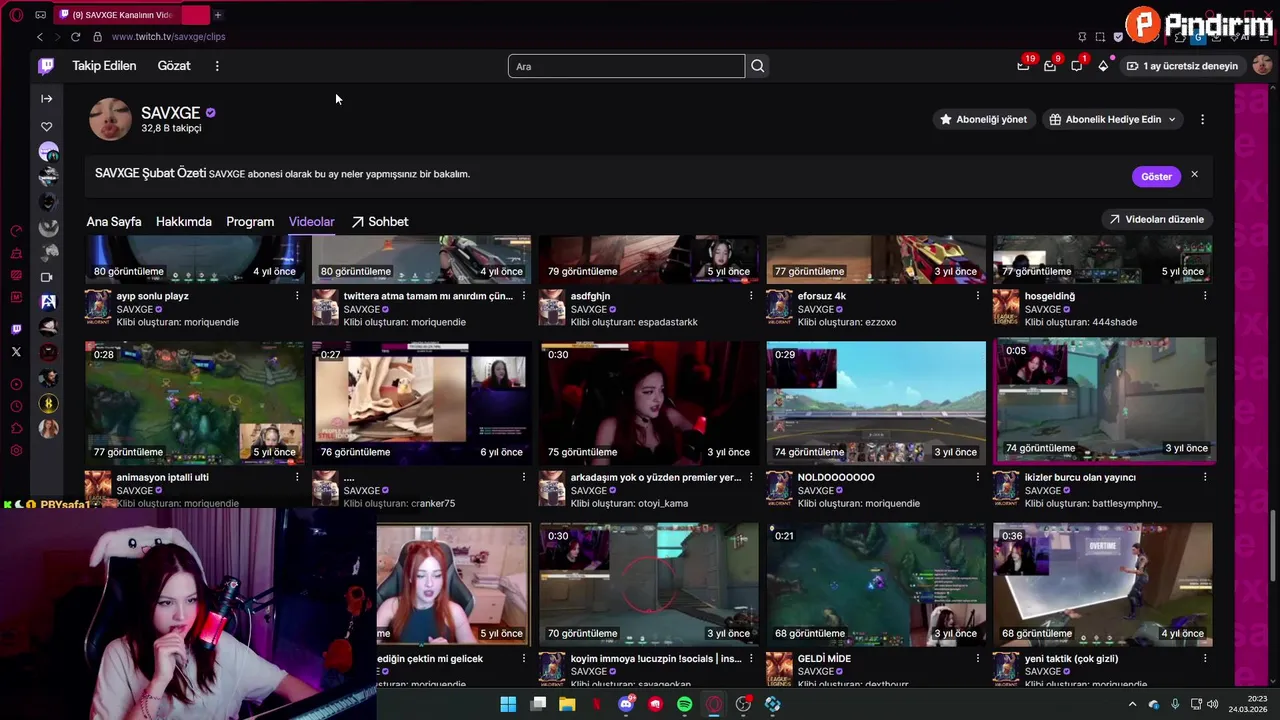Switch to Ana Sayfa tab
Image resolution: width=1280 pixels, height=720 pixels.
pos(114,222)
